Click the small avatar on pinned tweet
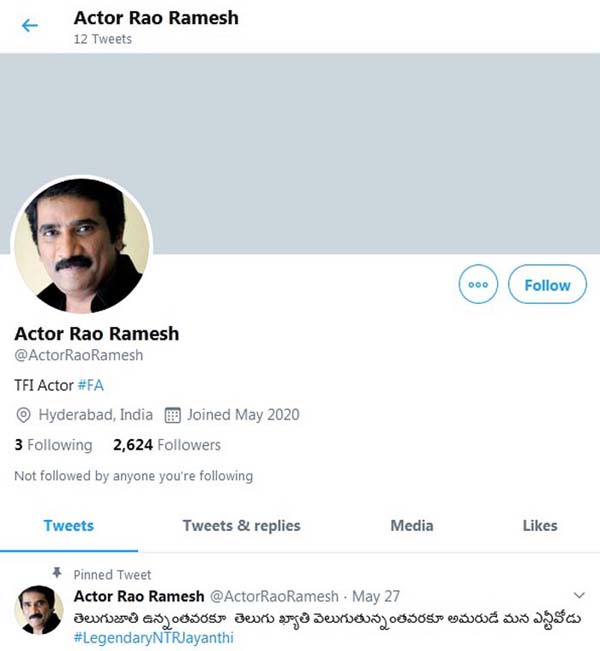 coord(41,609)
